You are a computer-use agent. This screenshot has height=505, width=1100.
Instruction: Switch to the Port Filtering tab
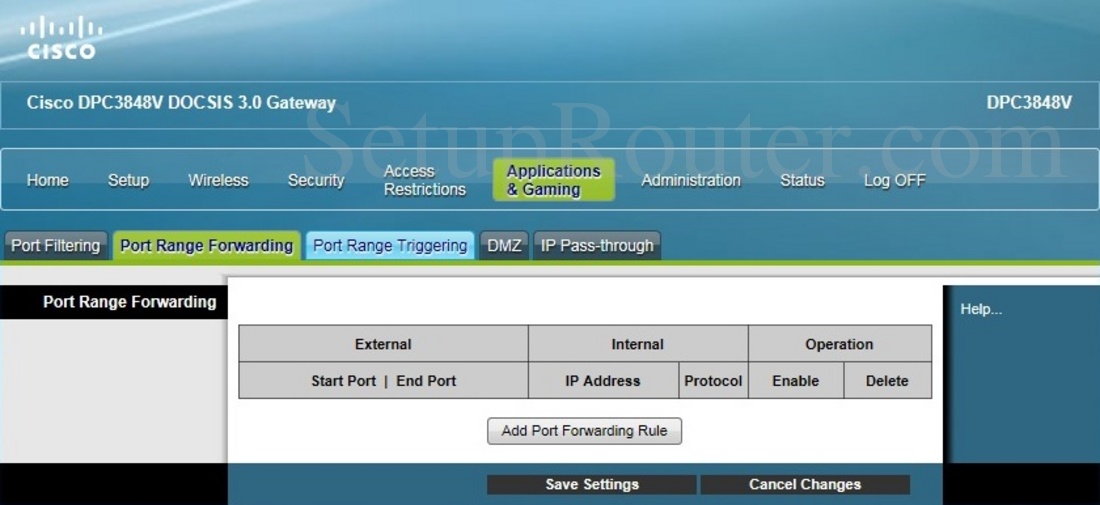[56, 246]
